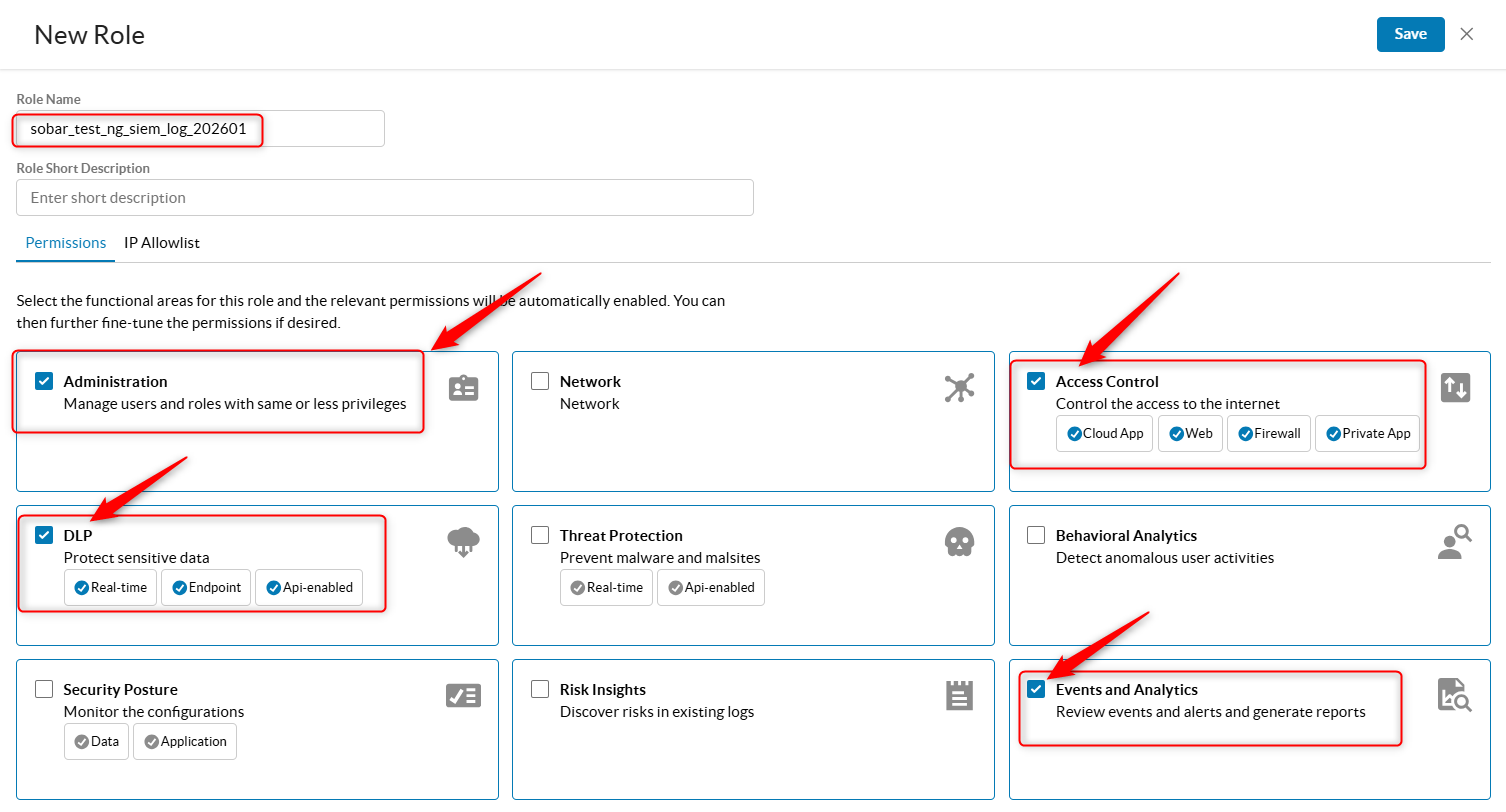Switch to the IP Allowlist tab
1506x812 pixels.
coord(161,243)
